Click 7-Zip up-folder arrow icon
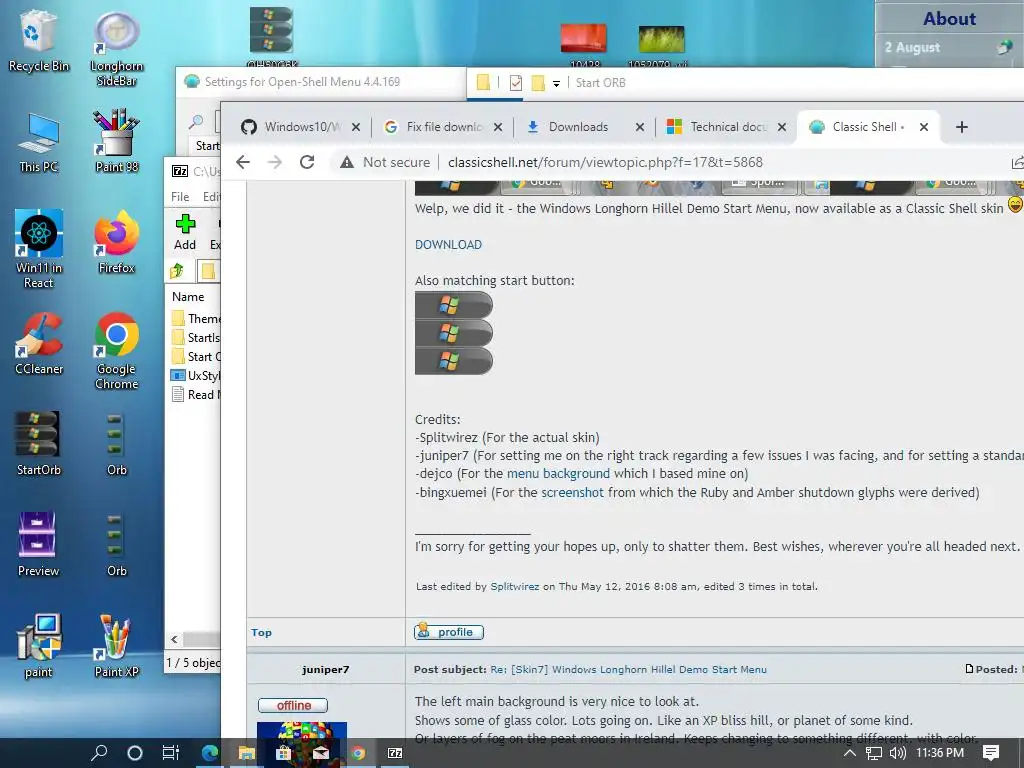 coord(177,270)
